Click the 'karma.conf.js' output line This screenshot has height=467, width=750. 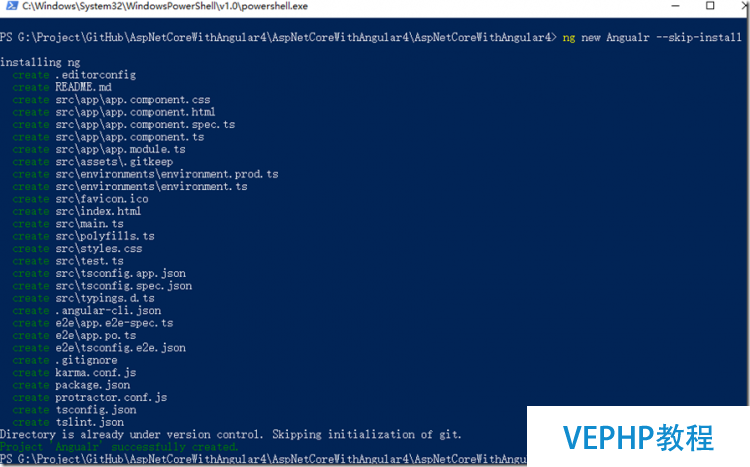coord(74,373)
